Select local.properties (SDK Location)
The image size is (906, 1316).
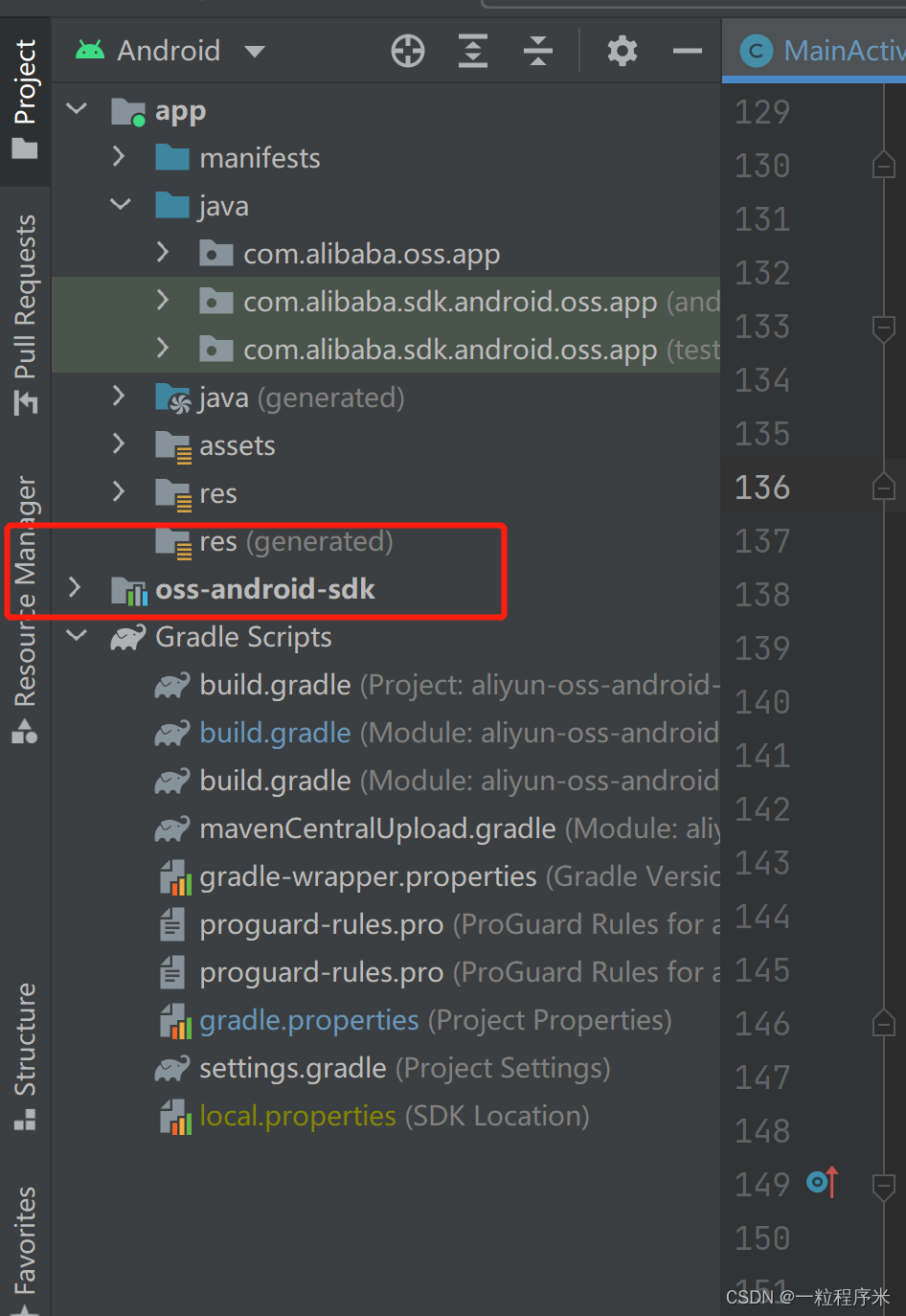click(x=386, y=1116)
